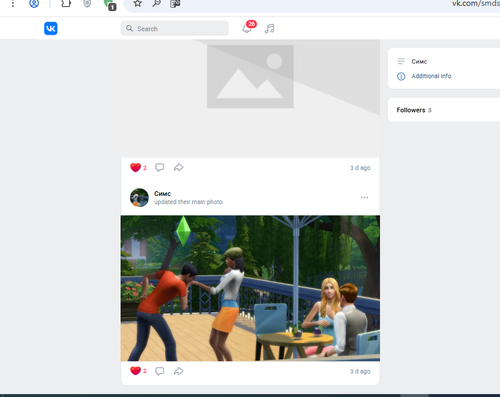Open the VK logo home link
Screen dimensions: 500x397
click(x=51, y=28)
